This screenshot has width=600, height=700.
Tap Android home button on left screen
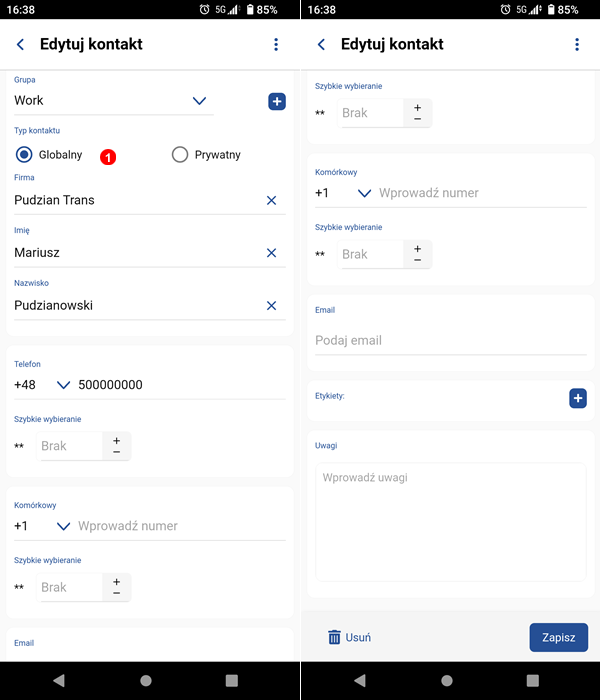146,680
